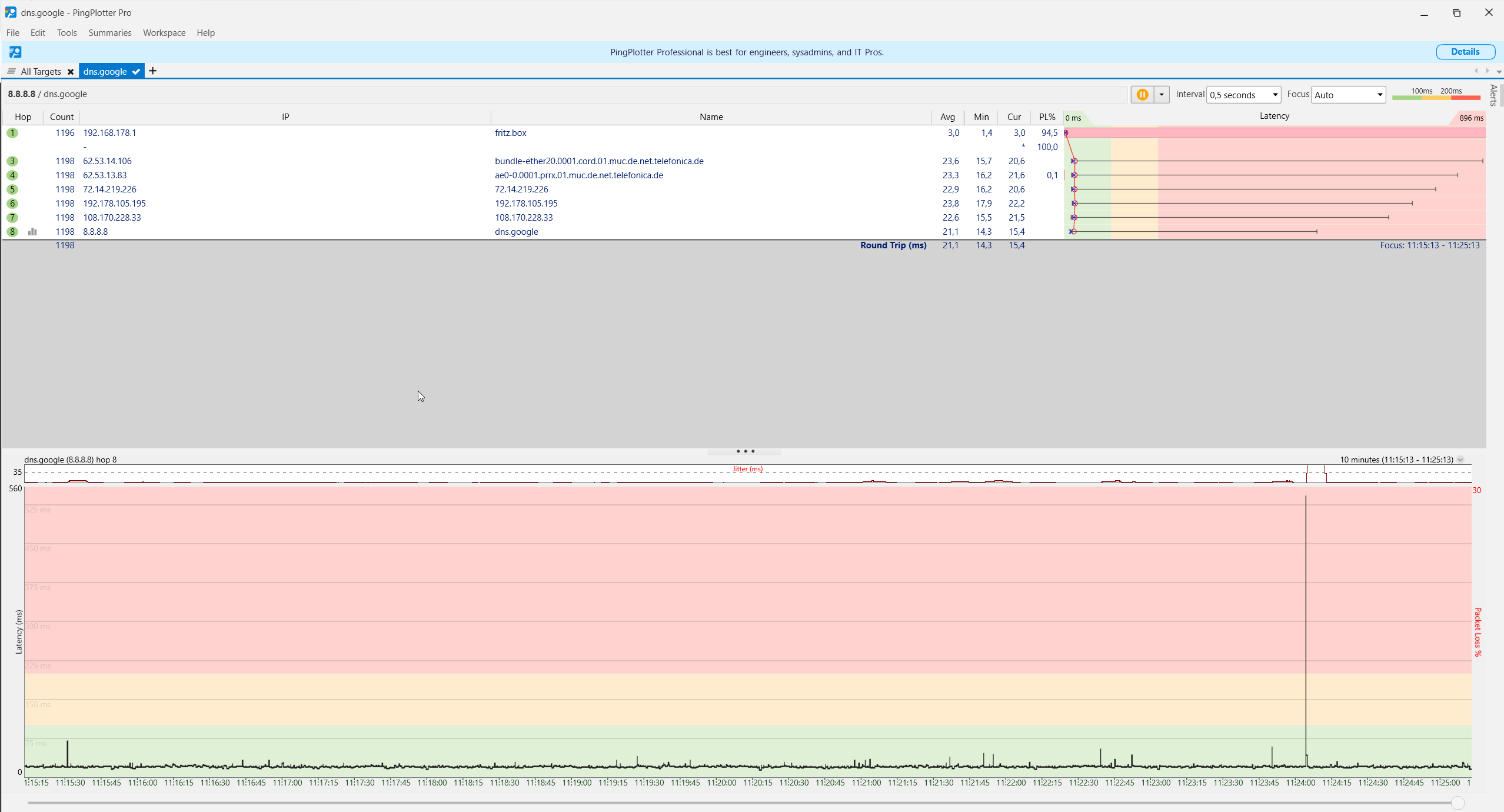Open the Interval 0,5 seconds dropdown
Viewport: 1504px width, 812px height.
1244,95
